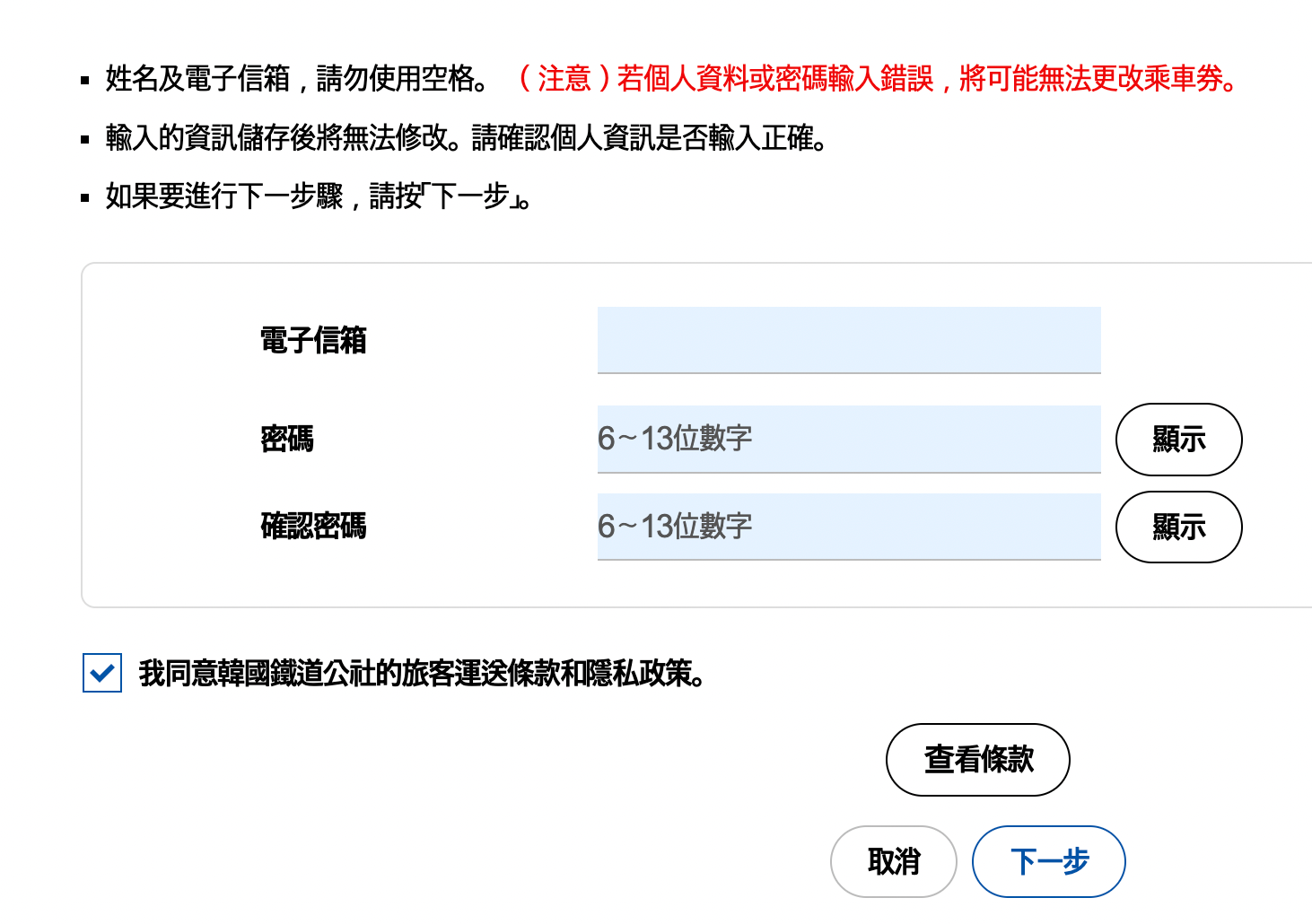
Task: Proceed by clicking 下一步 button
Action: tap(1048, 862)
